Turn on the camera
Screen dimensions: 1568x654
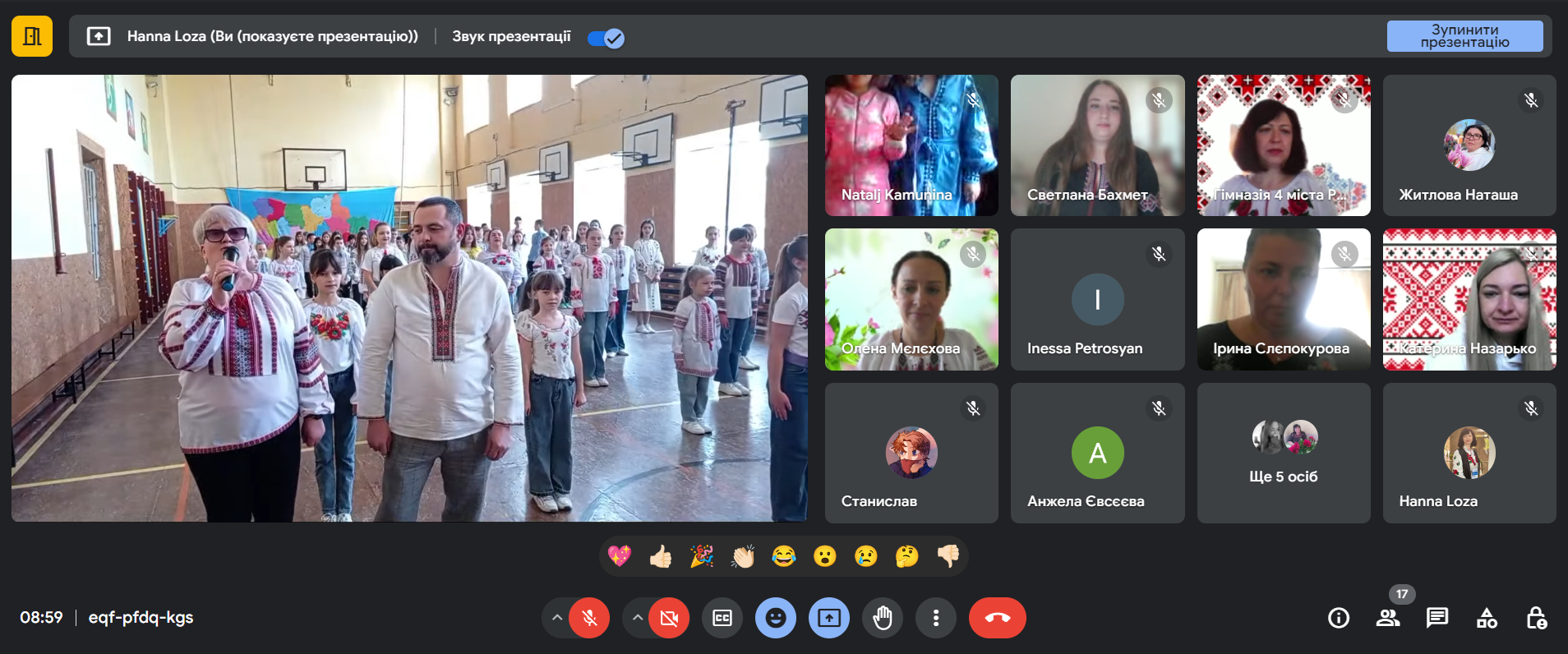669,618
